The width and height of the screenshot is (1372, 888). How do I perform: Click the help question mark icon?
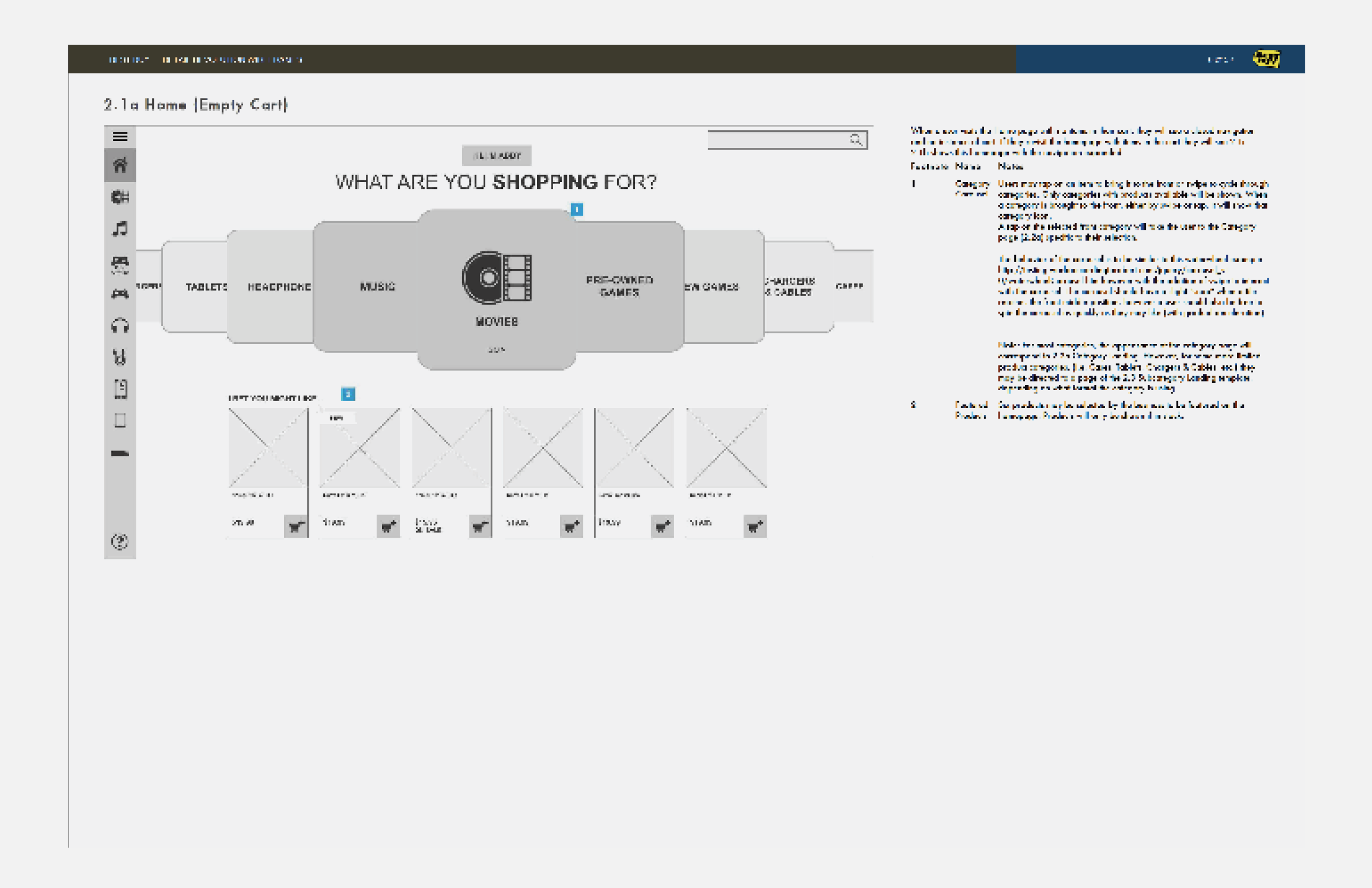(x=120, y=541)
